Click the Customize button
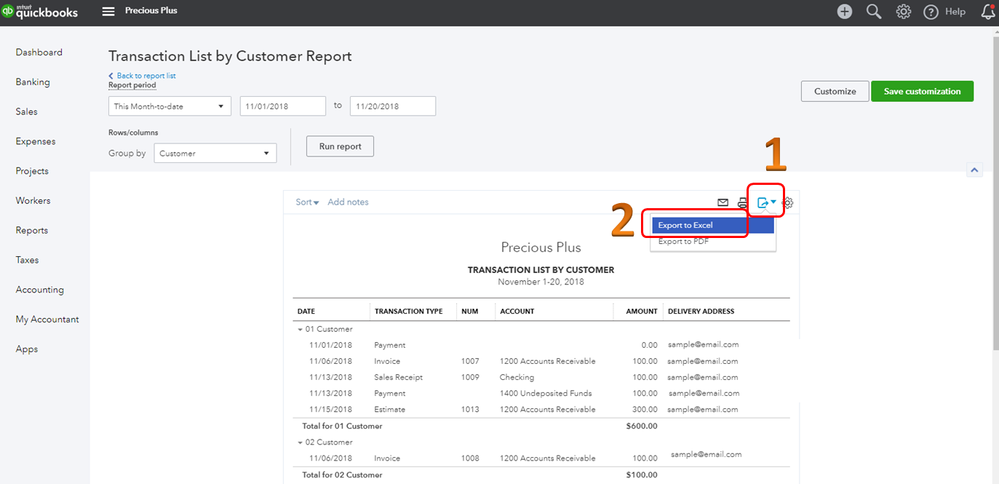This screenshot has height=484, width=999. click(835, 91)
